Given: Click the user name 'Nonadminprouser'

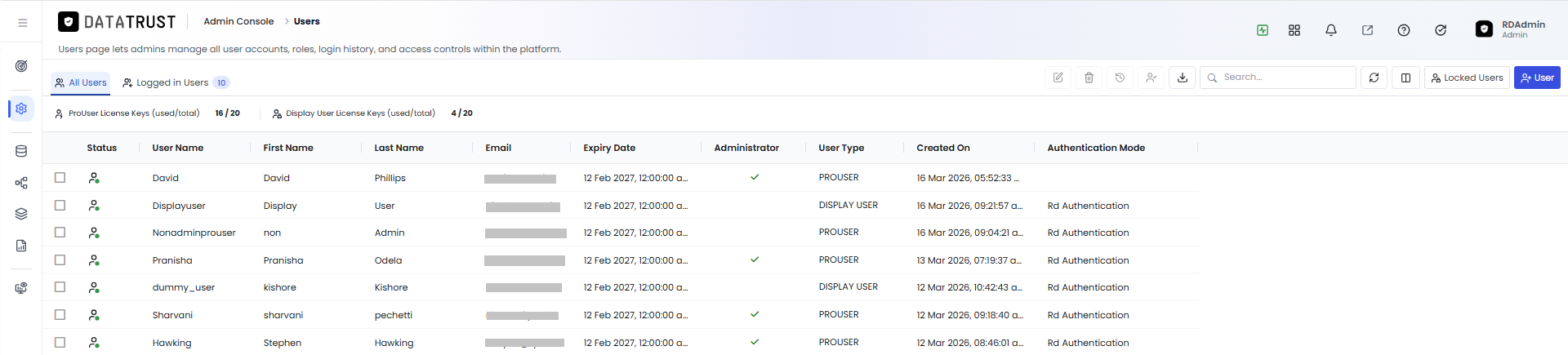Looking at the screenshot, I should (194, 233).
